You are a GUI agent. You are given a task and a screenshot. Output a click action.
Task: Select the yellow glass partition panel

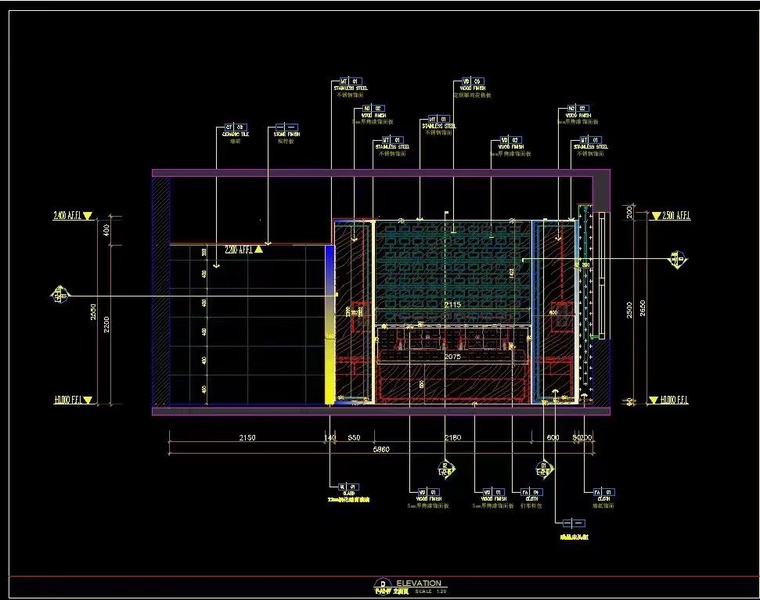point(330,325)
